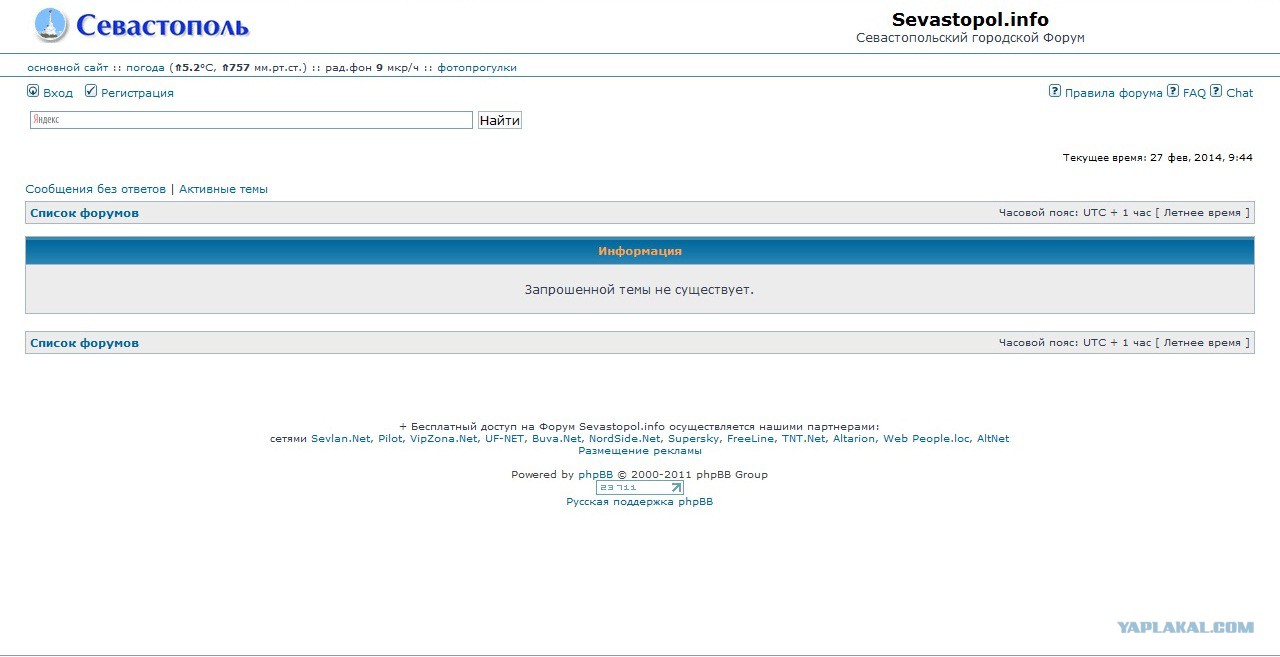Open основной сайт link
The height and width of the screenshot is (657, 1280).
(x=68, y=68)
